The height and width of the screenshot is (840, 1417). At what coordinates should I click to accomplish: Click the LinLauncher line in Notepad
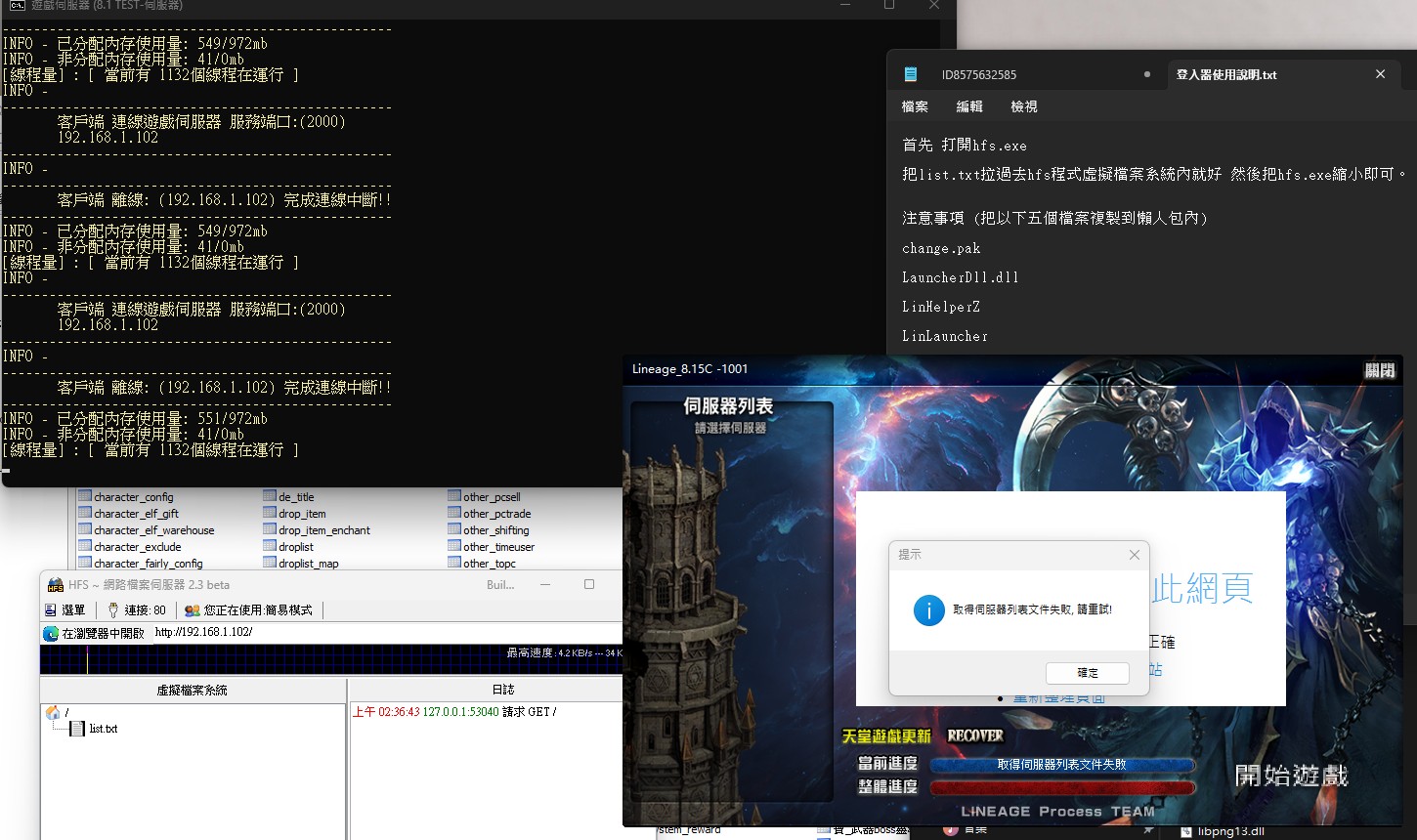click(x=945, y=336)
